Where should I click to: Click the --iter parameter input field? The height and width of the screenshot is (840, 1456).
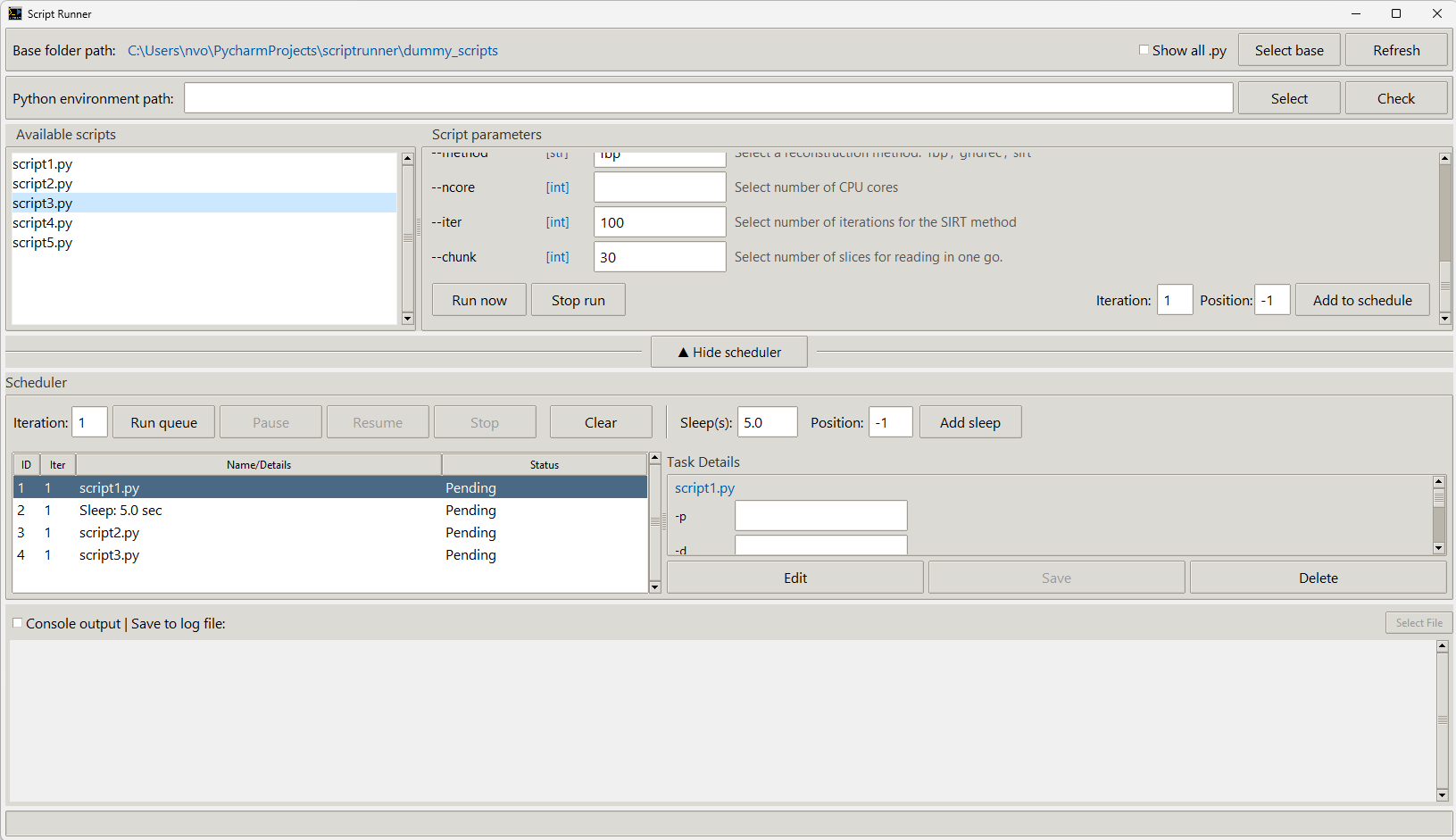pos(660,221)
